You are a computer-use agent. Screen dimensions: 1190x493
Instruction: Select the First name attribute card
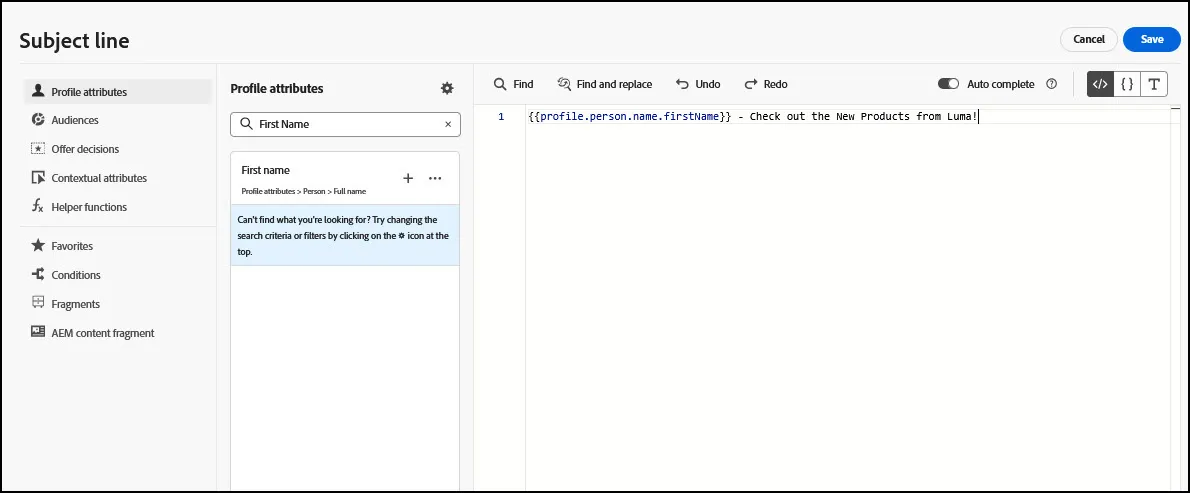(x=345, y=178)
